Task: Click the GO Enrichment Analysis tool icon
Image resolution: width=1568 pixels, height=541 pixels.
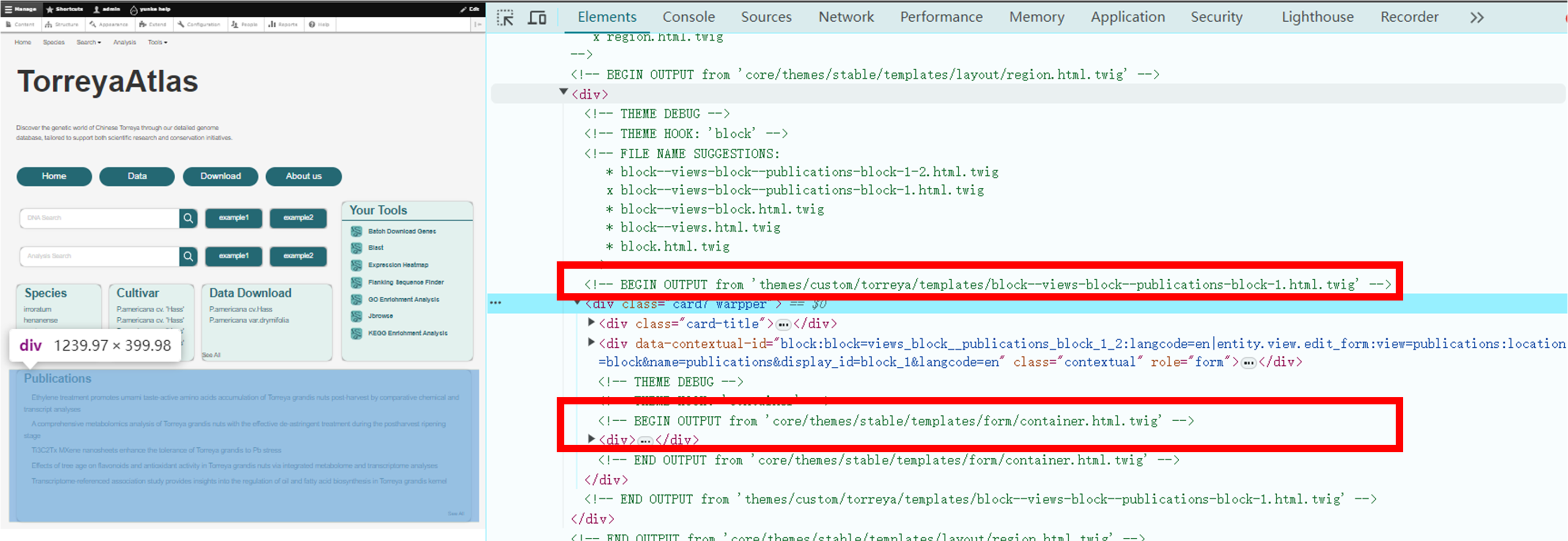Action: point(357,299)
